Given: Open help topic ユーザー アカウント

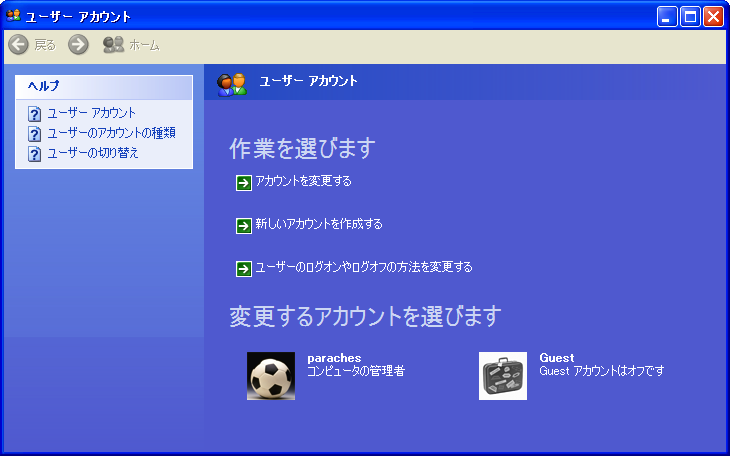Looking at the screenshot, I should tap(92, 113).
